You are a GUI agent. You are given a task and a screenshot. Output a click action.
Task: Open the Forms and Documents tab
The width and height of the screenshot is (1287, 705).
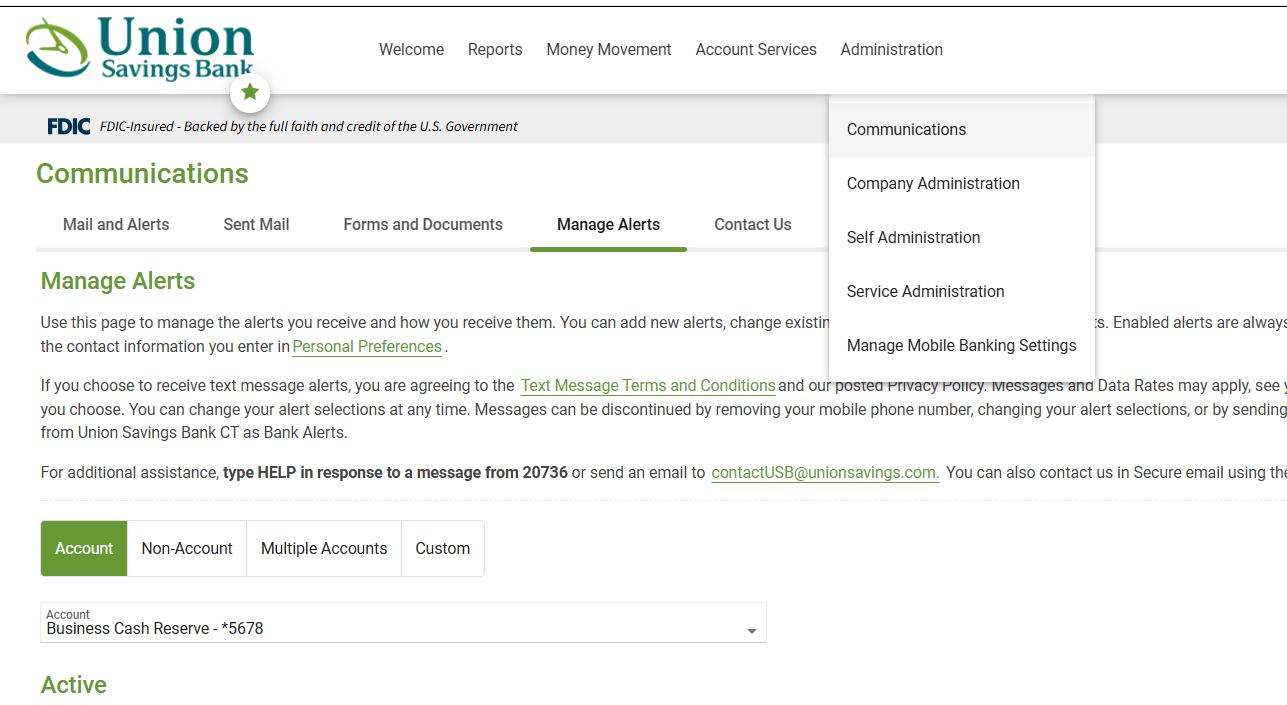[x=423, y=224]
